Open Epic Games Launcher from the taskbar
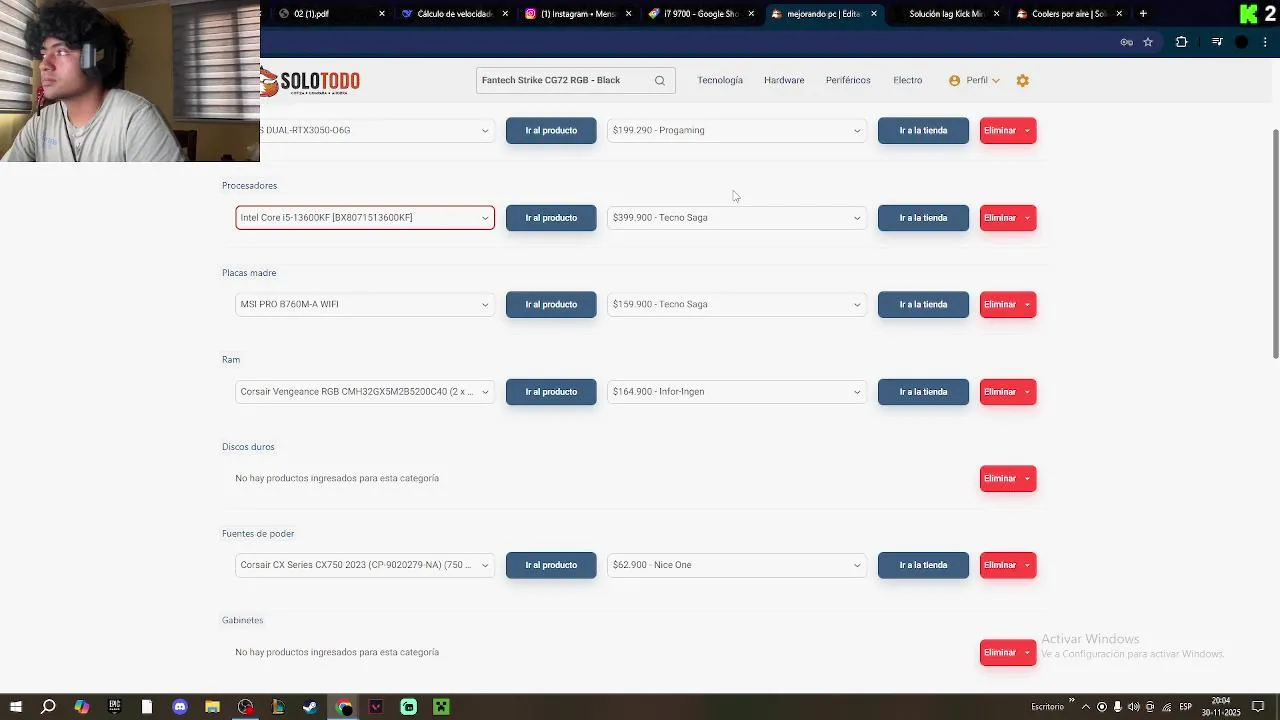The height and width of the screenshot is (720, 1280). [114, 707]
